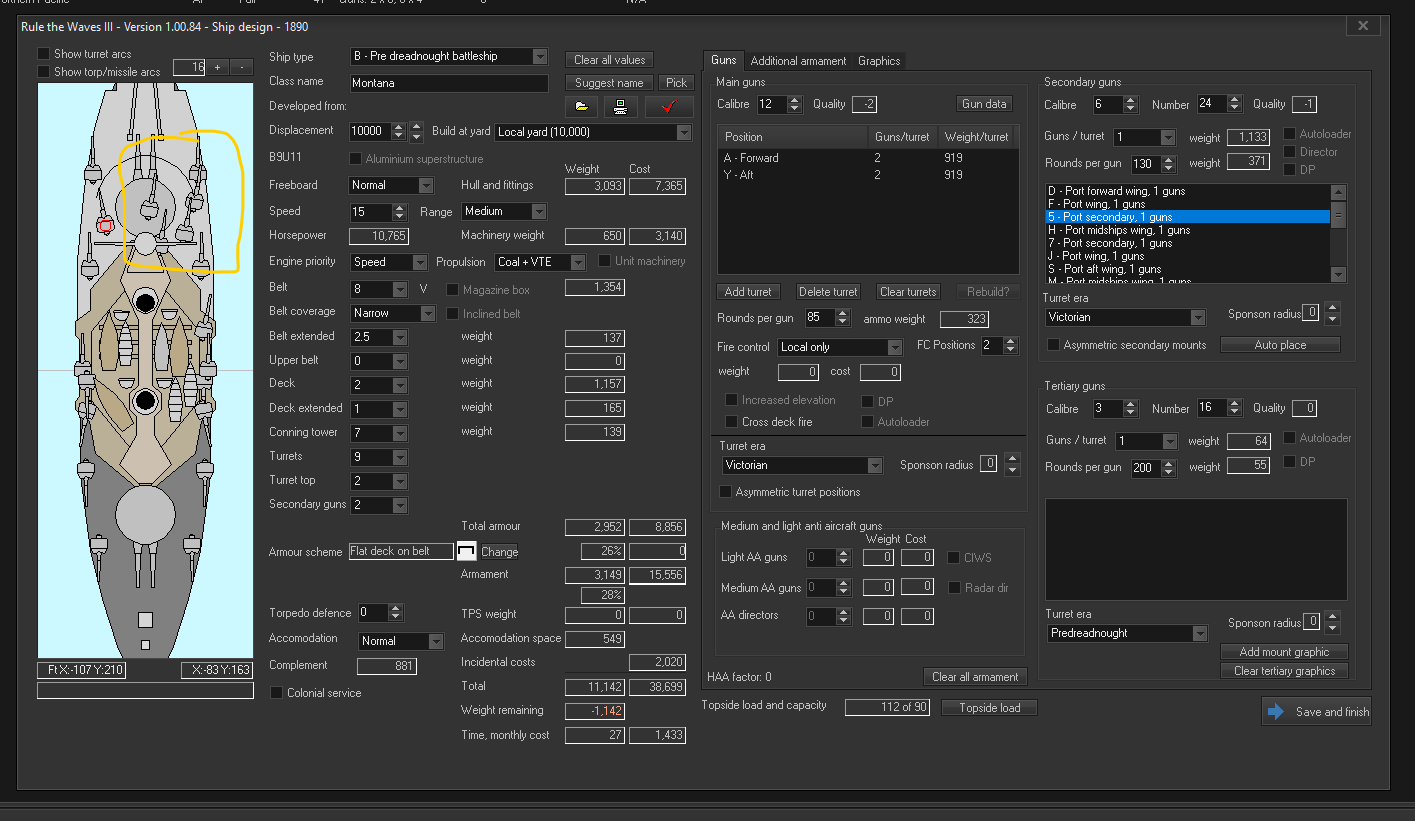The width and height of the screenshot is (1415, 821).
Task: Click Change armour scheme button
Action: point(499,552)
